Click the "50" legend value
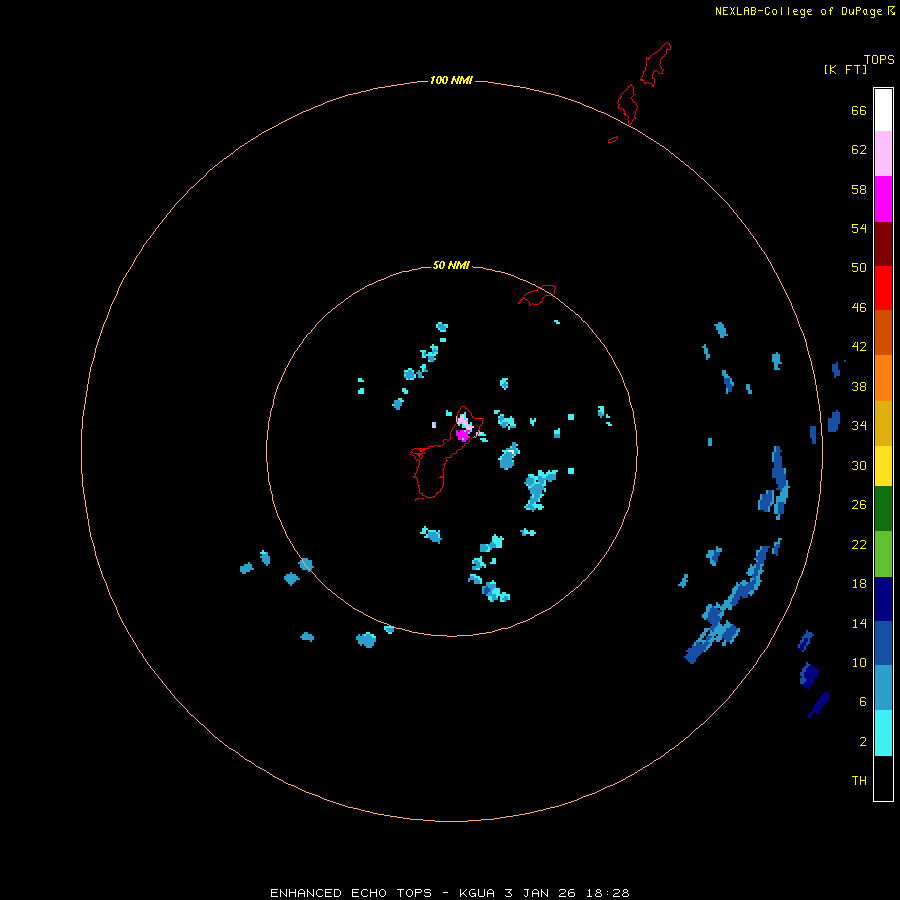The height and width of the screenshot is (900, 900). click(x=859, y=267)
